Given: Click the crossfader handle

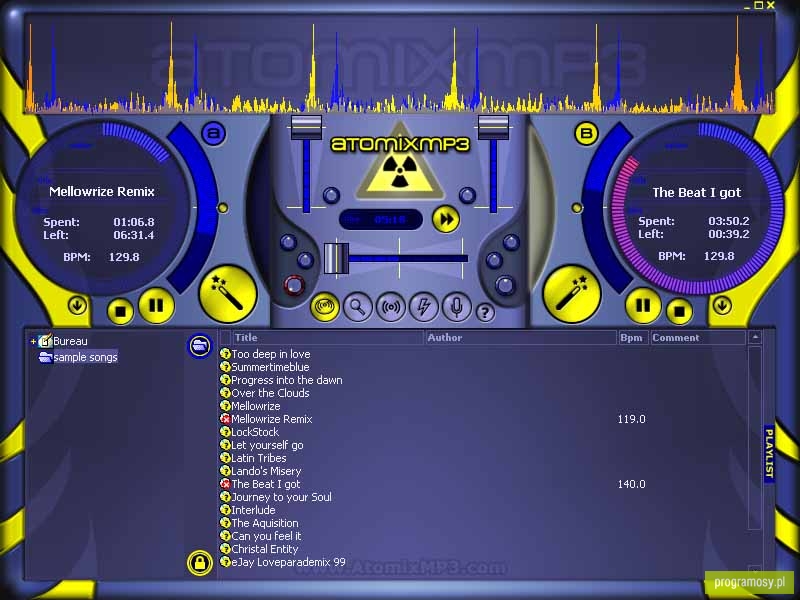Looking at the screenshot, I should [336, 258].
